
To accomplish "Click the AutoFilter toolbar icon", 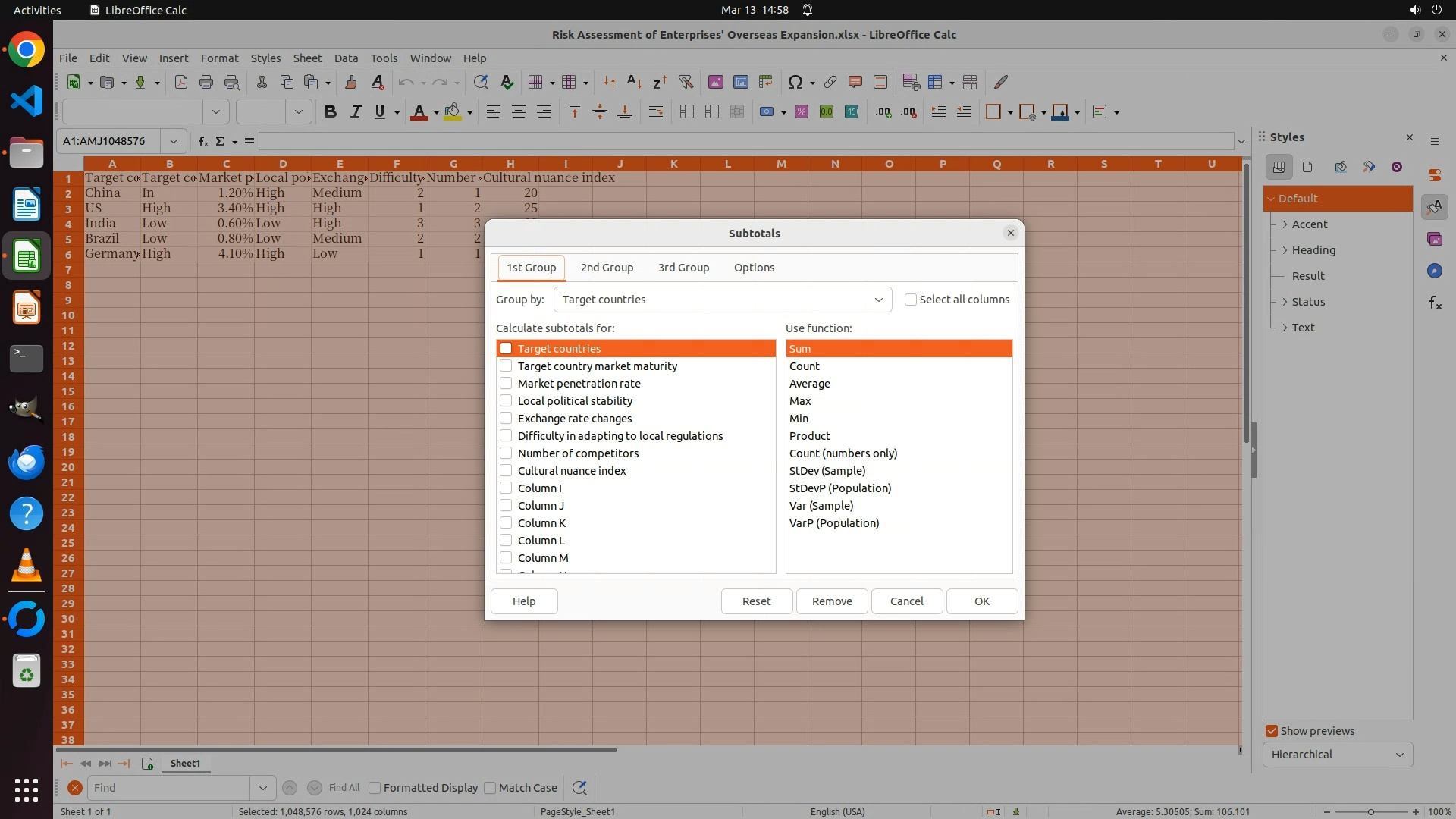I will 686,82.
